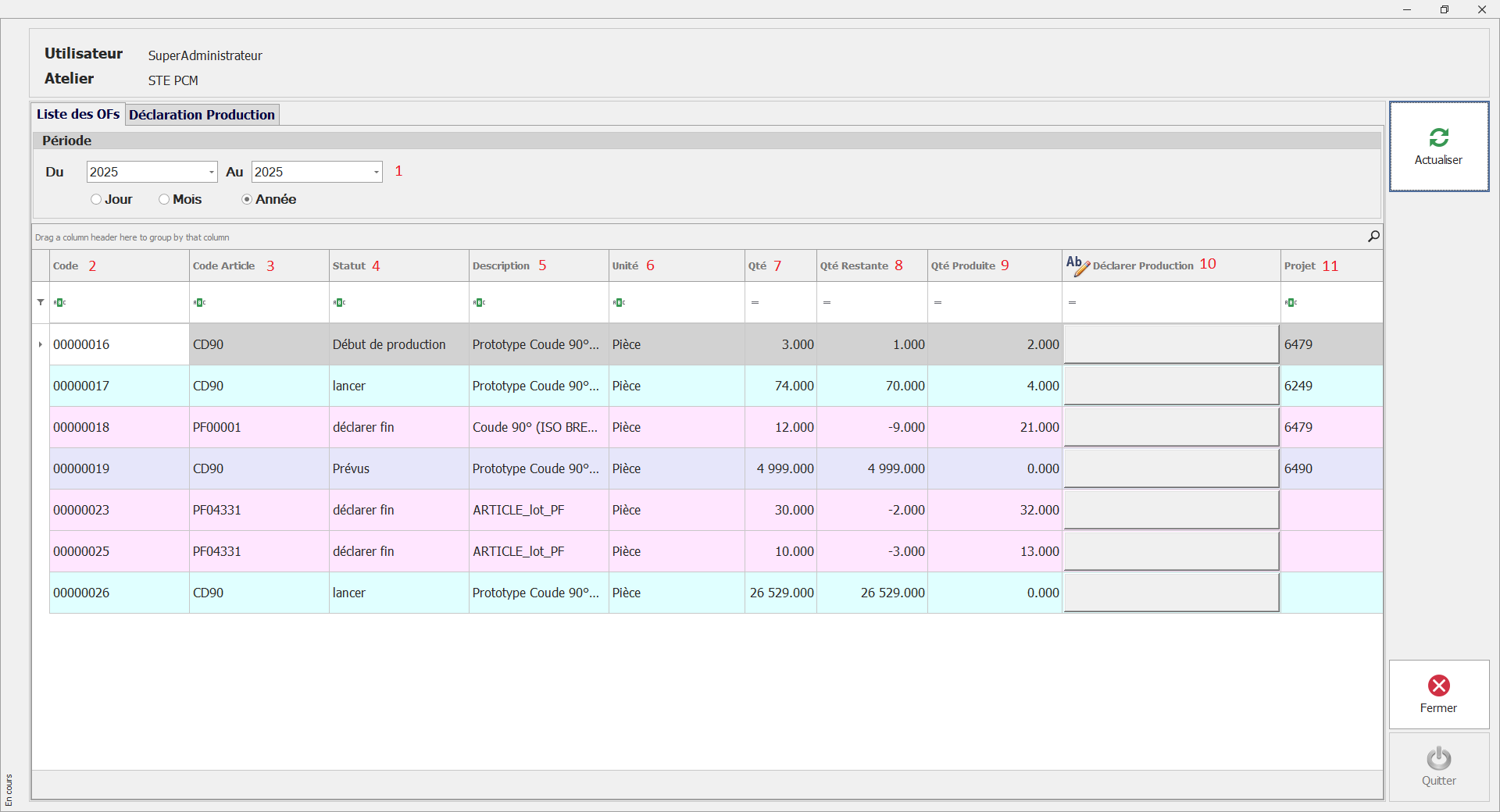Click the Déclarer Production pencil header icon
The image size is (1500, 812).
pyautogui.click(x=1077, y=265)
